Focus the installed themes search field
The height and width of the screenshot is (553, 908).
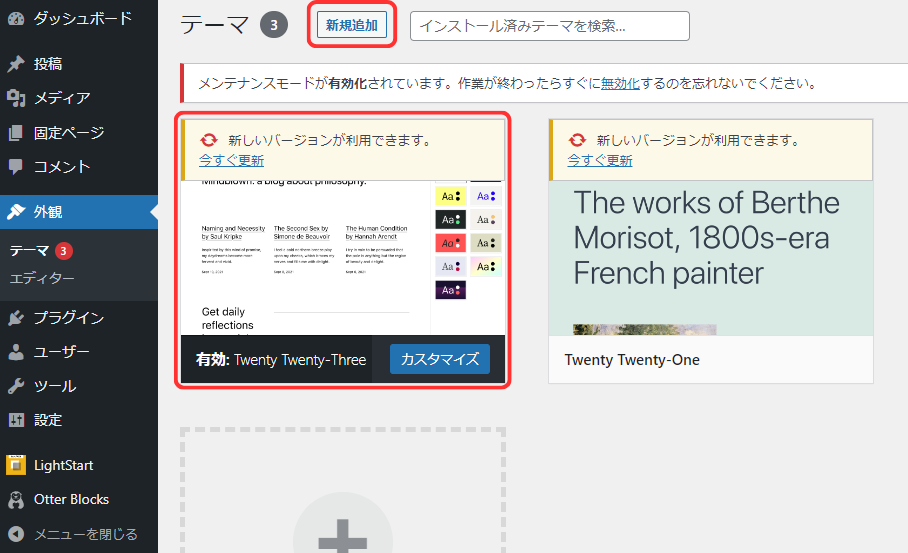click(550, 26)
